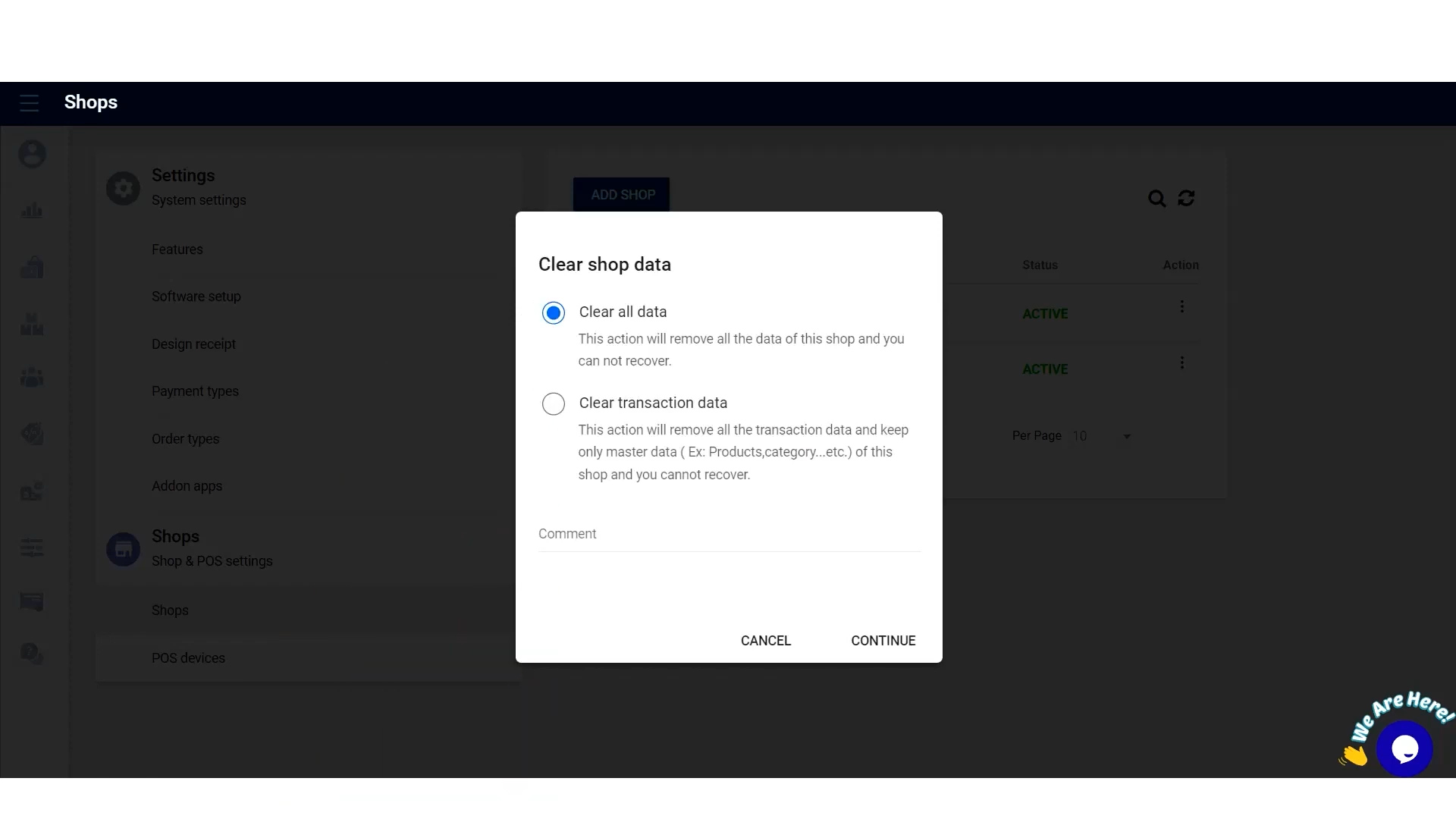Open the POS devices menu item
The height and width of the screenshot is (819, 1456).
188,658
